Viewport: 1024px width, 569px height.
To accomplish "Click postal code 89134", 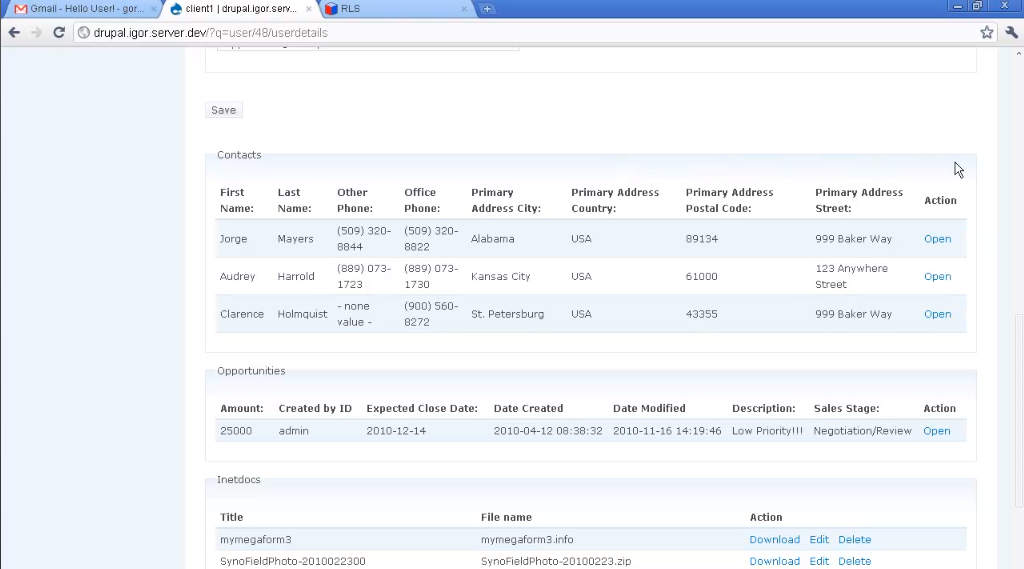I will [x=701, y=238].
